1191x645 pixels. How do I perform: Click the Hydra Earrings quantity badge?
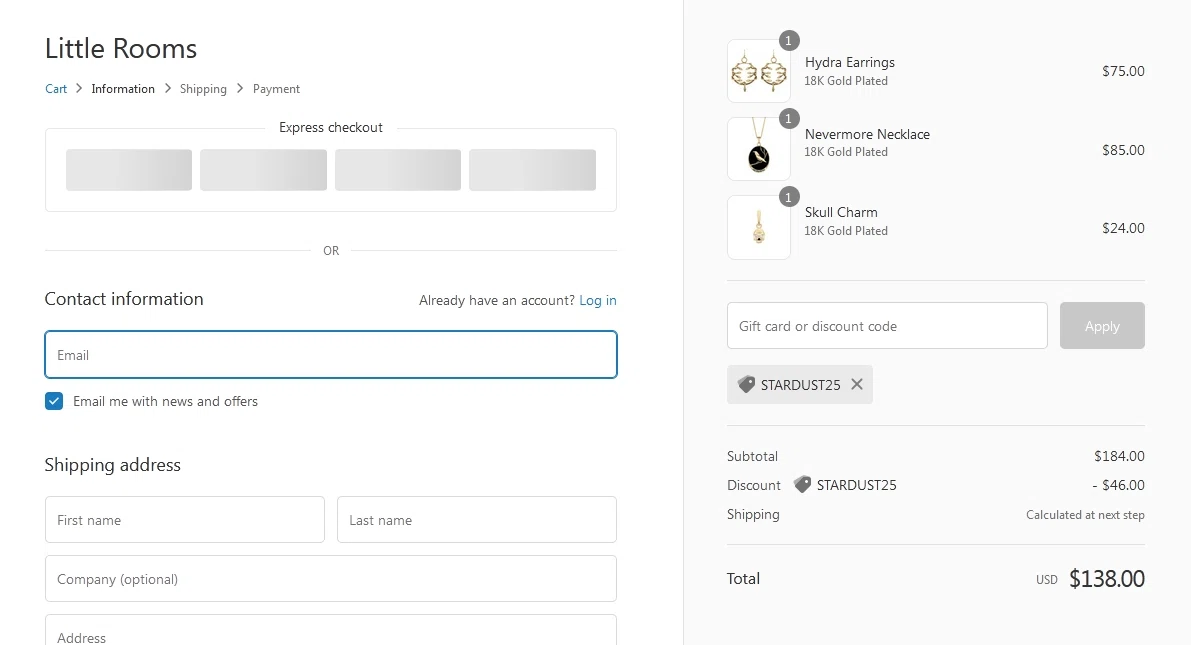click(789, 41)
